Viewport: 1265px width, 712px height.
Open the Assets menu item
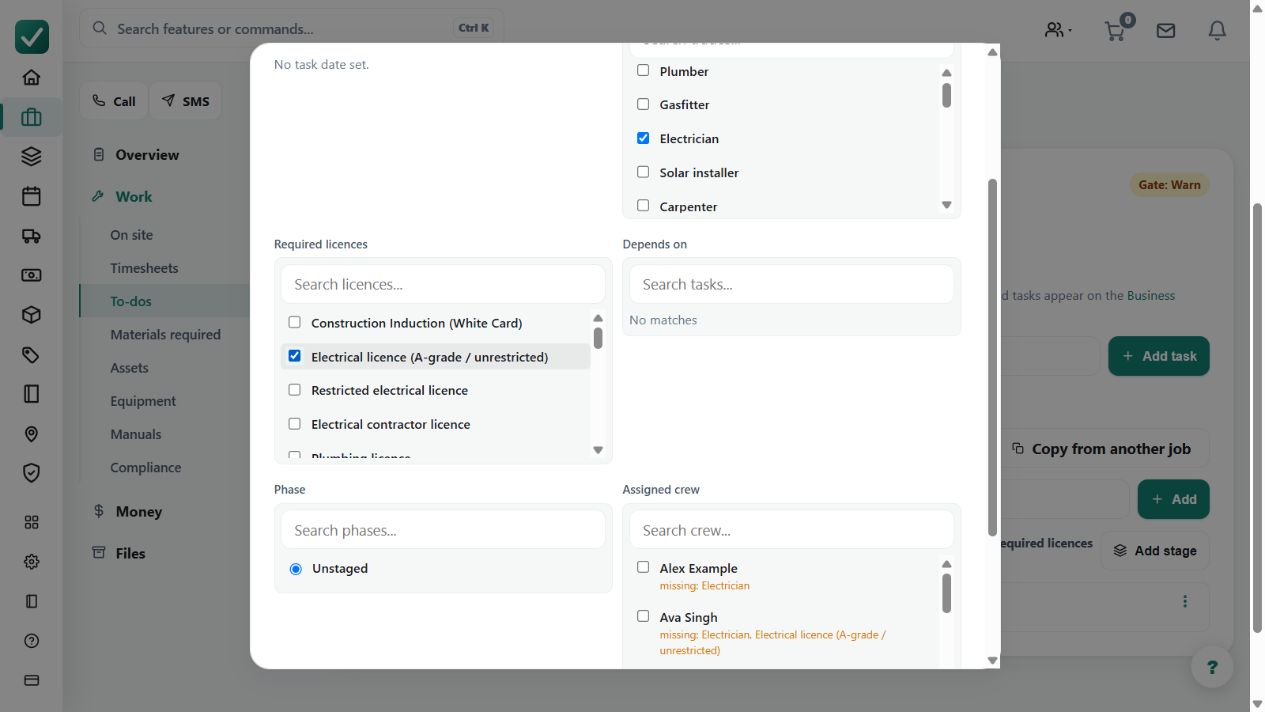pos(129,368)
